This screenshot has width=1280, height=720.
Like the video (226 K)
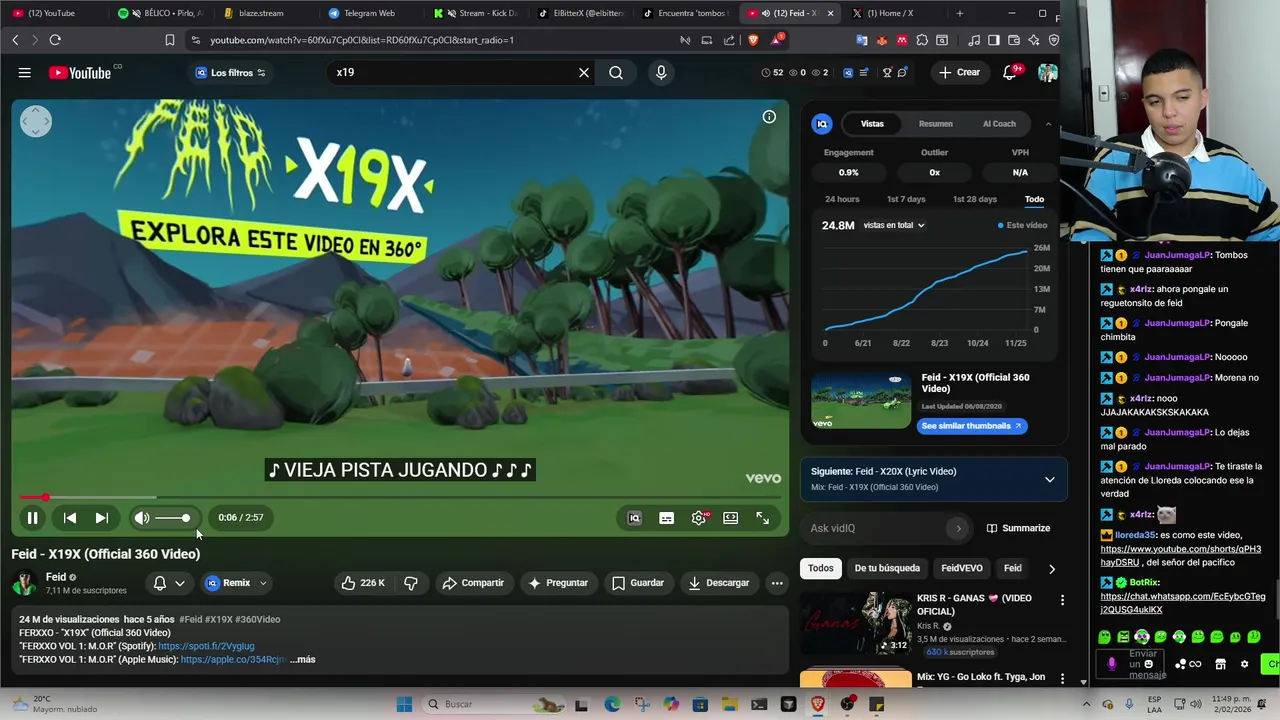point(362,583)
